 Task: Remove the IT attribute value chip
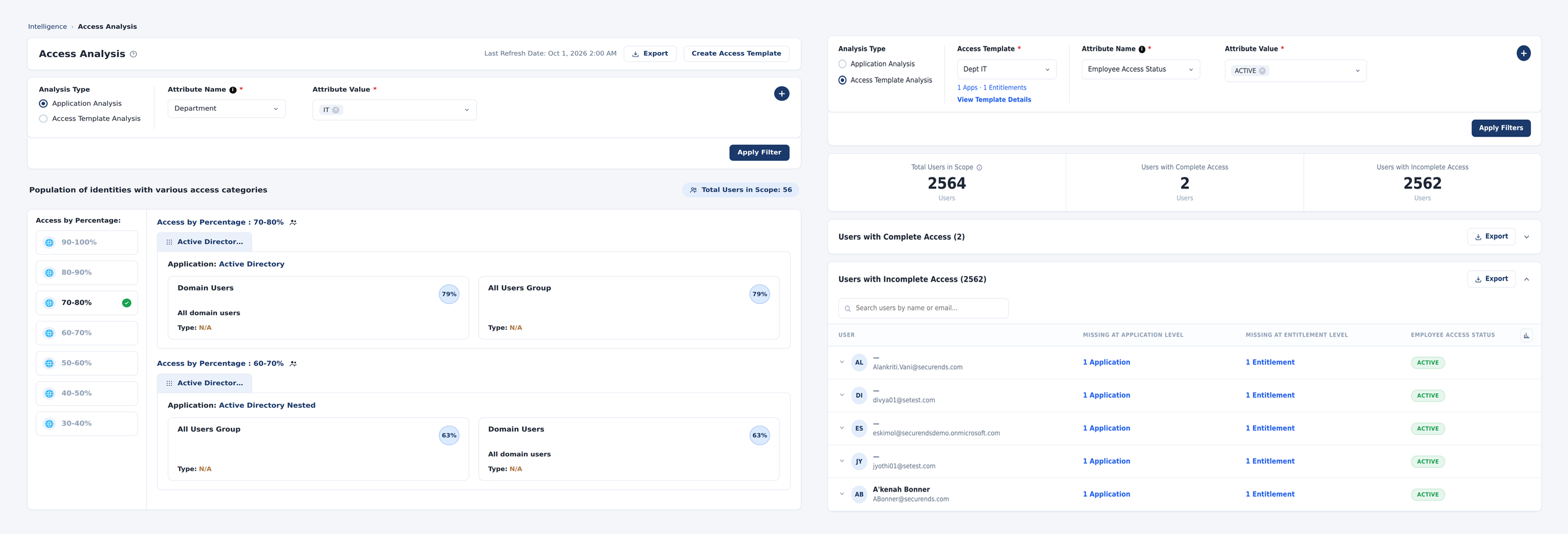[335, 110]
